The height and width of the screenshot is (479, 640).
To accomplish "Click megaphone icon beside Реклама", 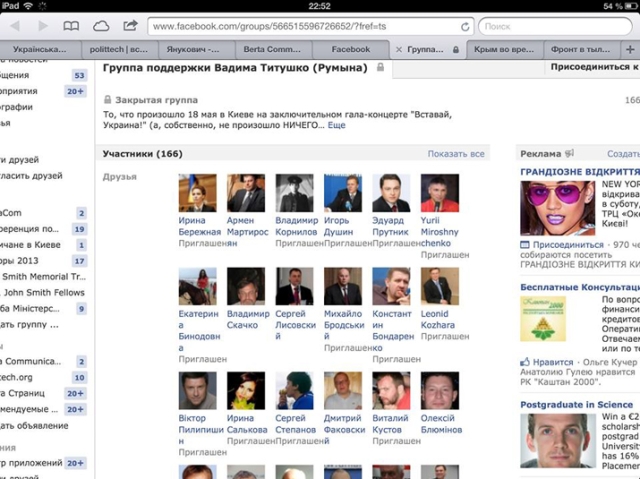I will tap(569, 154).
